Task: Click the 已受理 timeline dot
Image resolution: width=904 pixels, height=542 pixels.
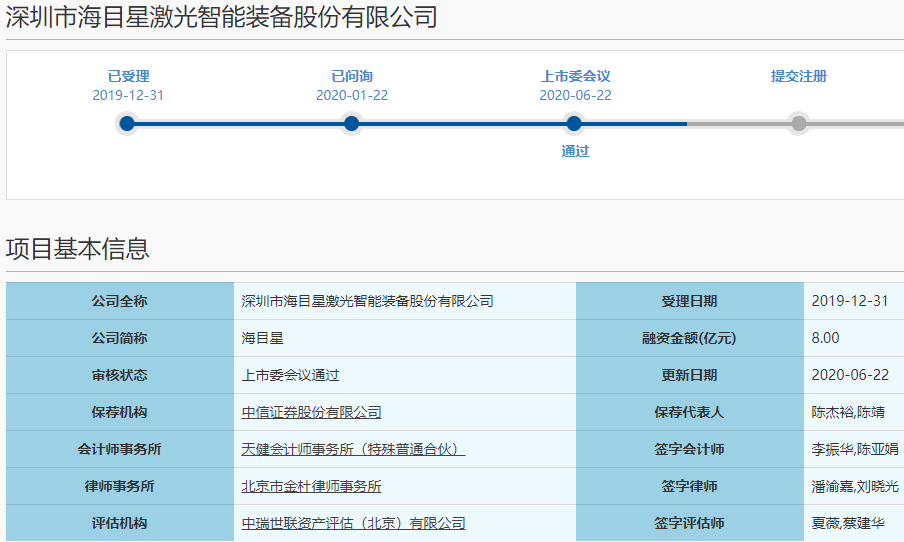Action: (x=127, y=124)
